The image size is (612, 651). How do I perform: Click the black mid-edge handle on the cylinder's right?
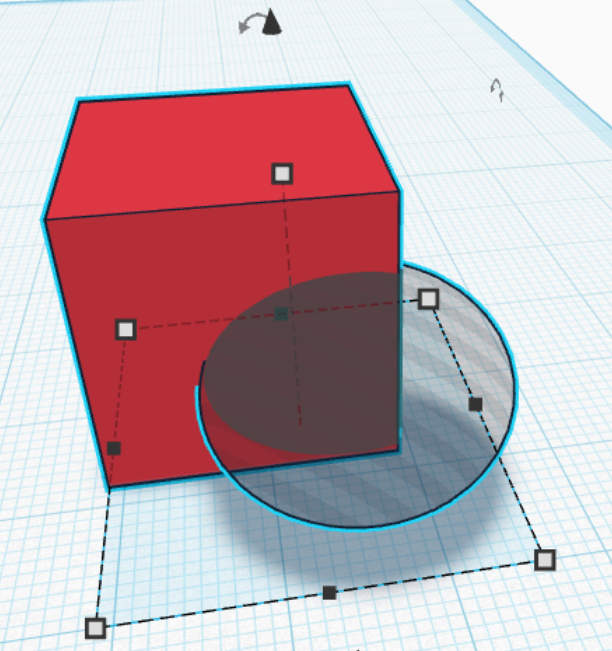click(x=475, y=404)
